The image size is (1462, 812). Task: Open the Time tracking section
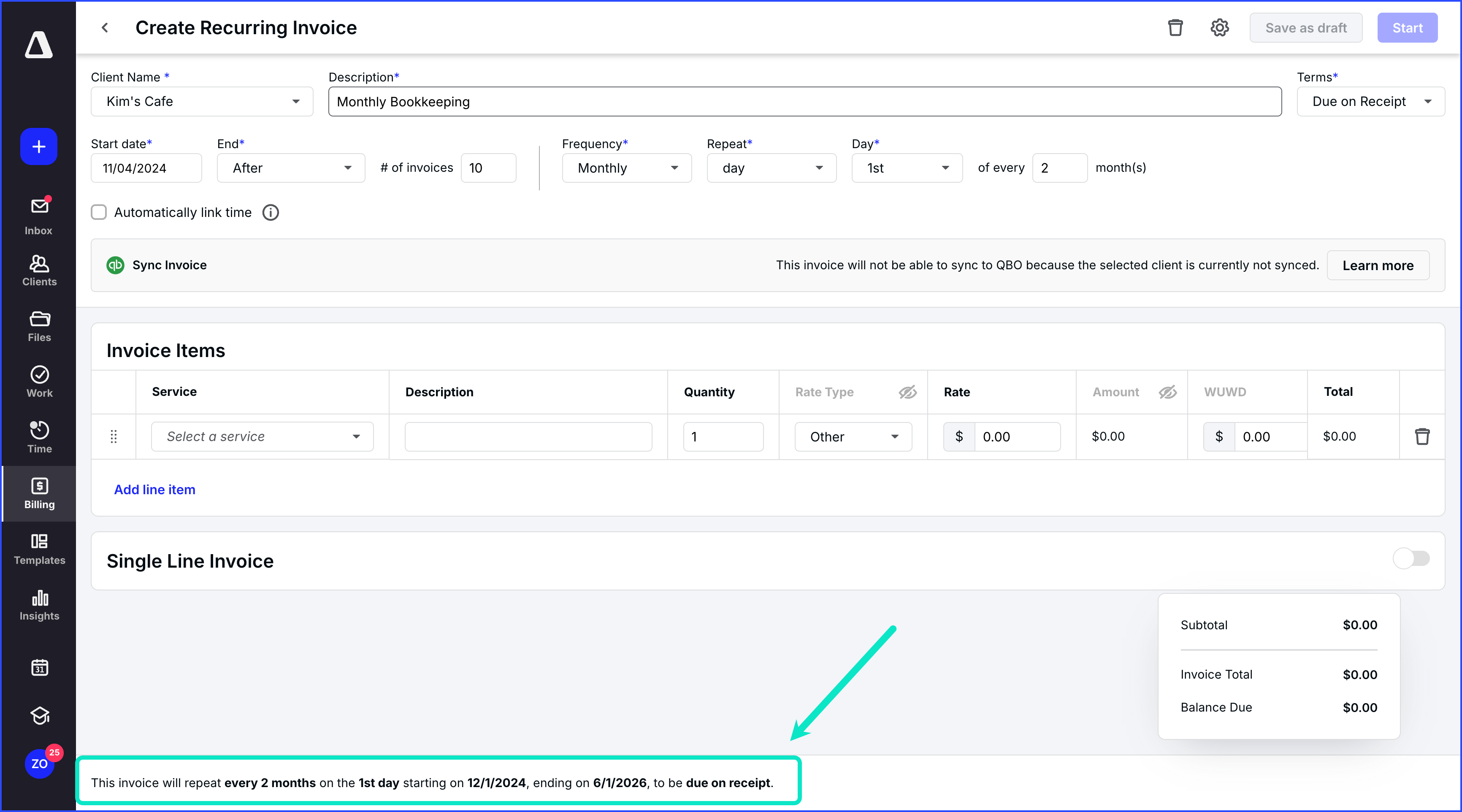tap(38, 436)
